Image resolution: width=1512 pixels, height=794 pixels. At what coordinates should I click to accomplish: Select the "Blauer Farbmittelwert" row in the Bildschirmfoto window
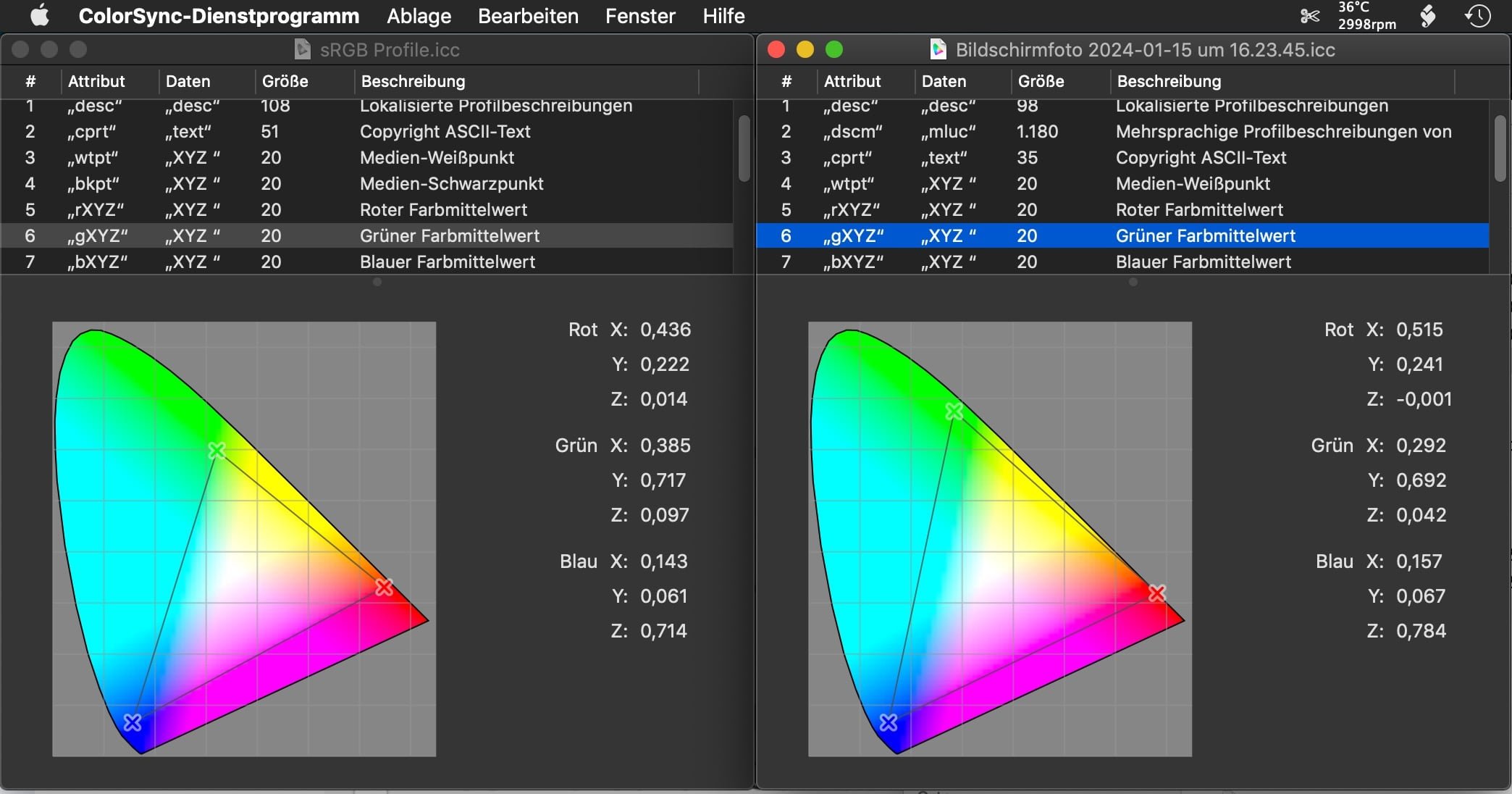(x=1122, y=262)
